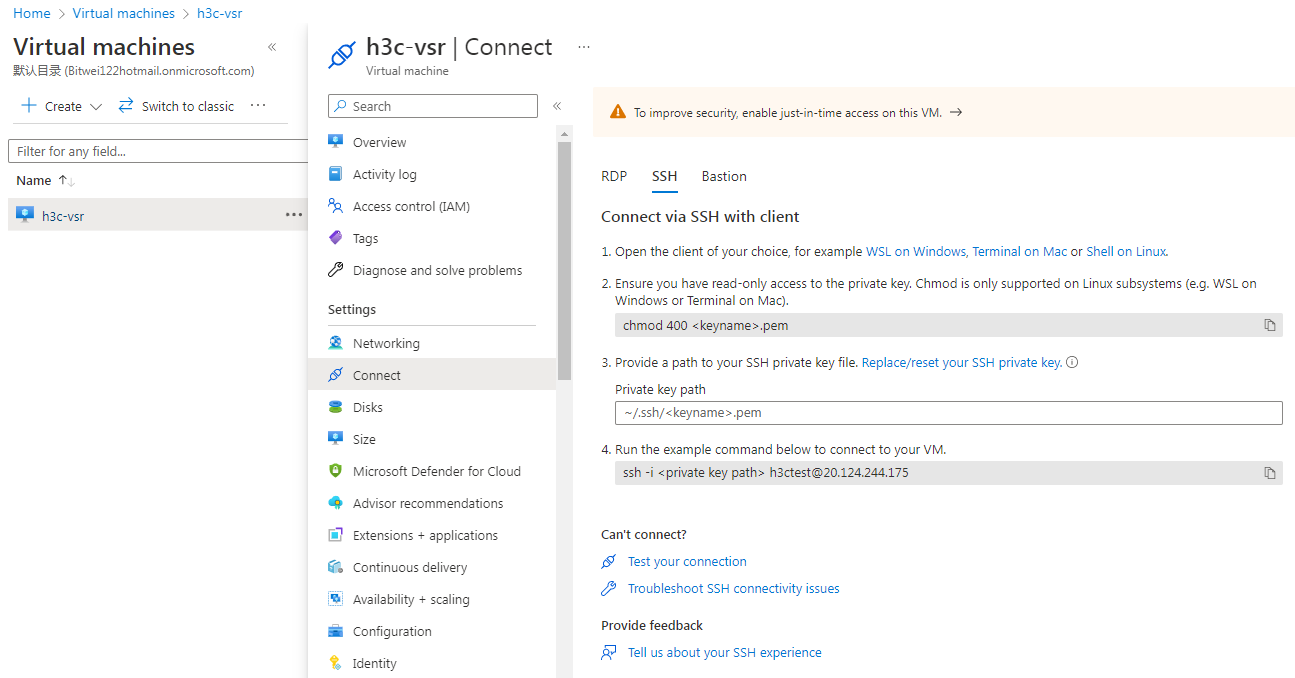Click the ssh -i example command text
1295x678 pixels.
766,473
